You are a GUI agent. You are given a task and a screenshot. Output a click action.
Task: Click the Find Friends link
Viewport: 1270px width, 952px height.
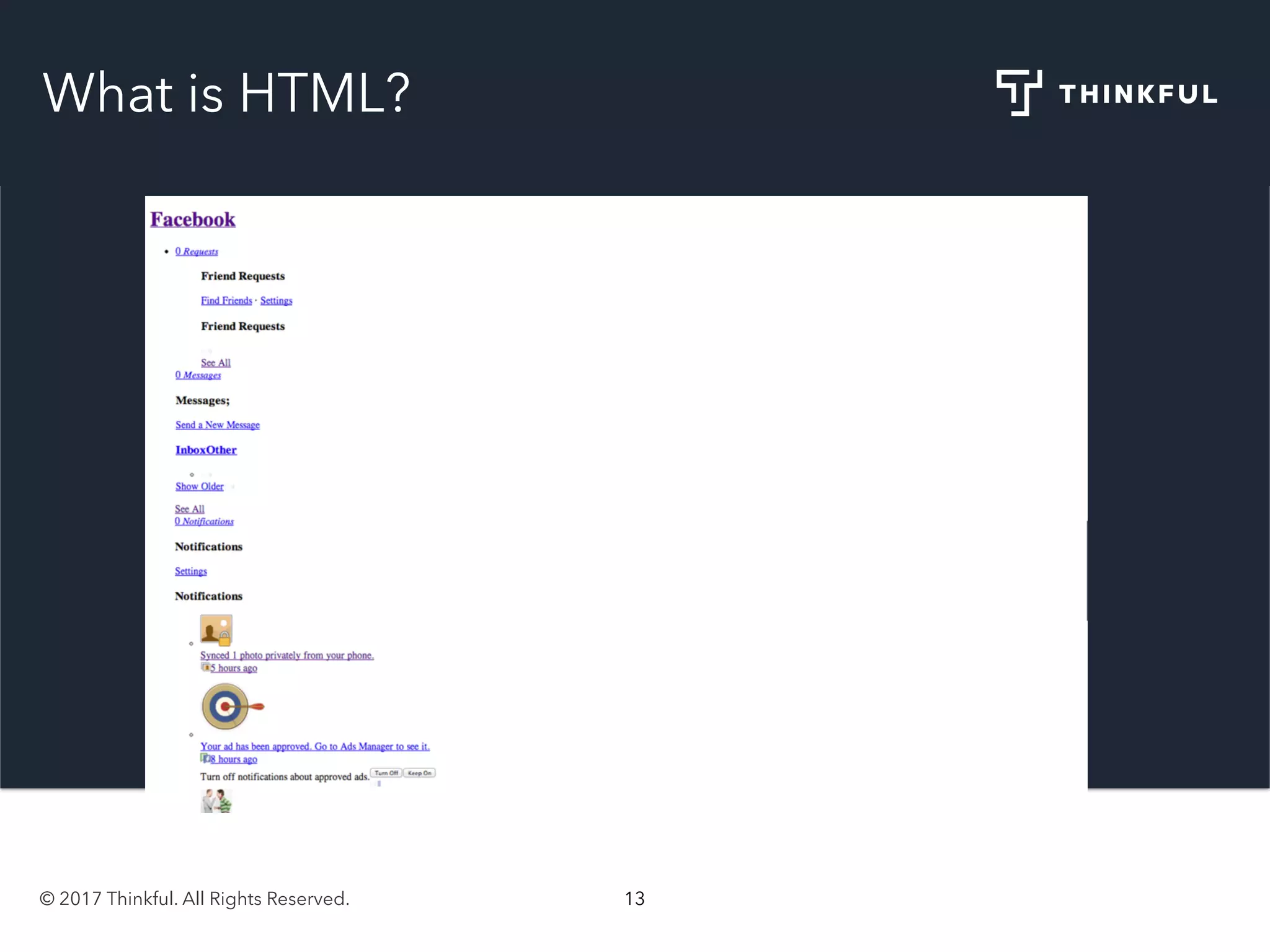coord(226,301)
